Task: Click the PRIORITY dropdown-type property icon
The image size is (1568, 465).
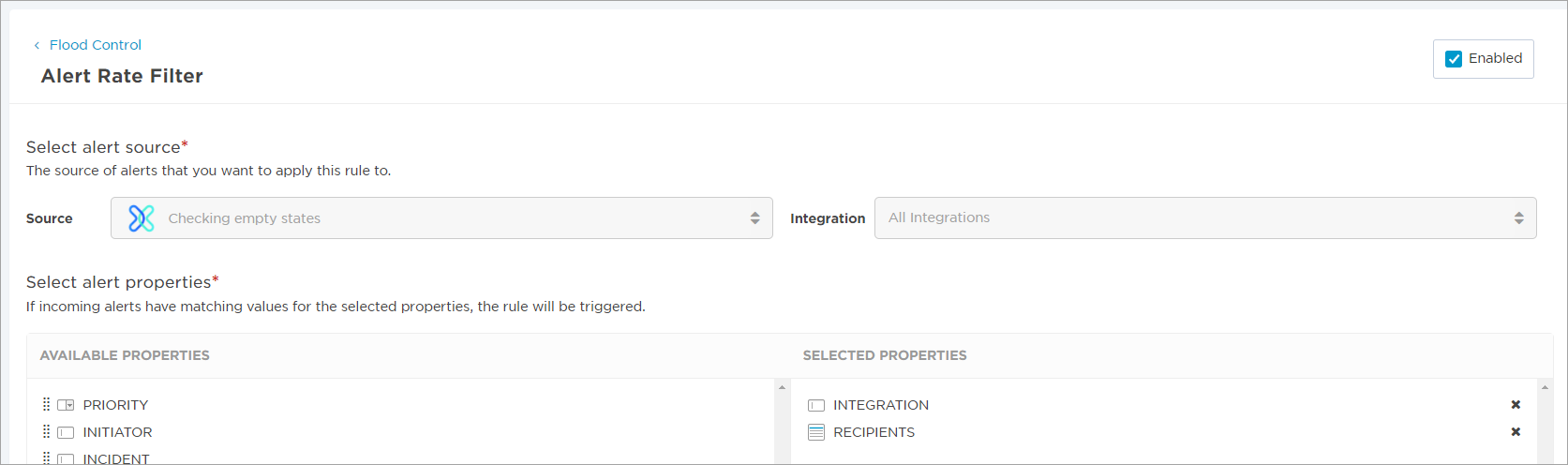Action: pos(66,405)
